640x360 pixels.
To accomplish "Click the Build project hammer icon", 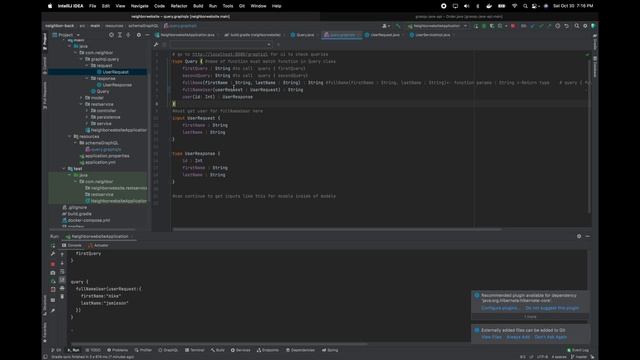I will tap(398, 26).
